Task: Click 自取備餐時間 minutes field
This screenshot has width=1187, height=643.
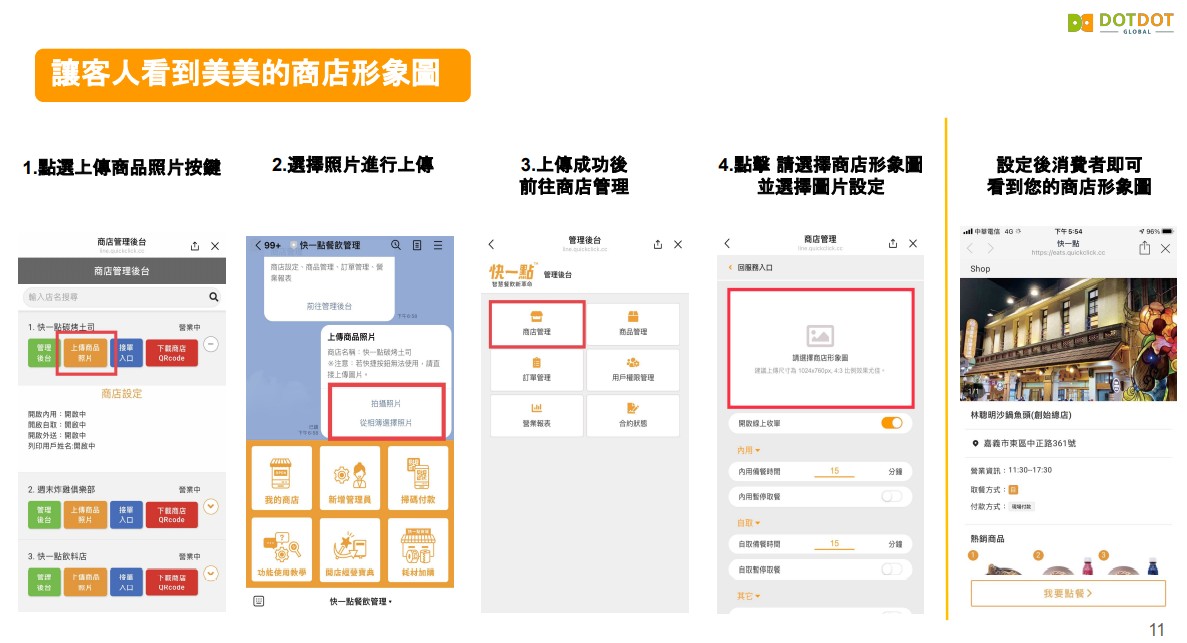Action: point(834,544)
